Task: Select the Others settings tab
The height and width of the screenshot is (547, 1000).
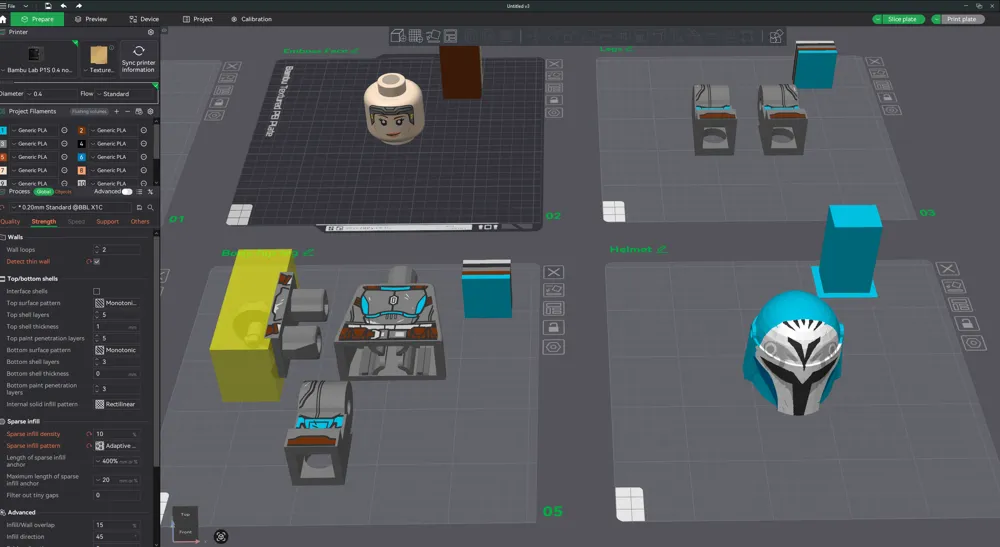Action: tap(140, 222)
